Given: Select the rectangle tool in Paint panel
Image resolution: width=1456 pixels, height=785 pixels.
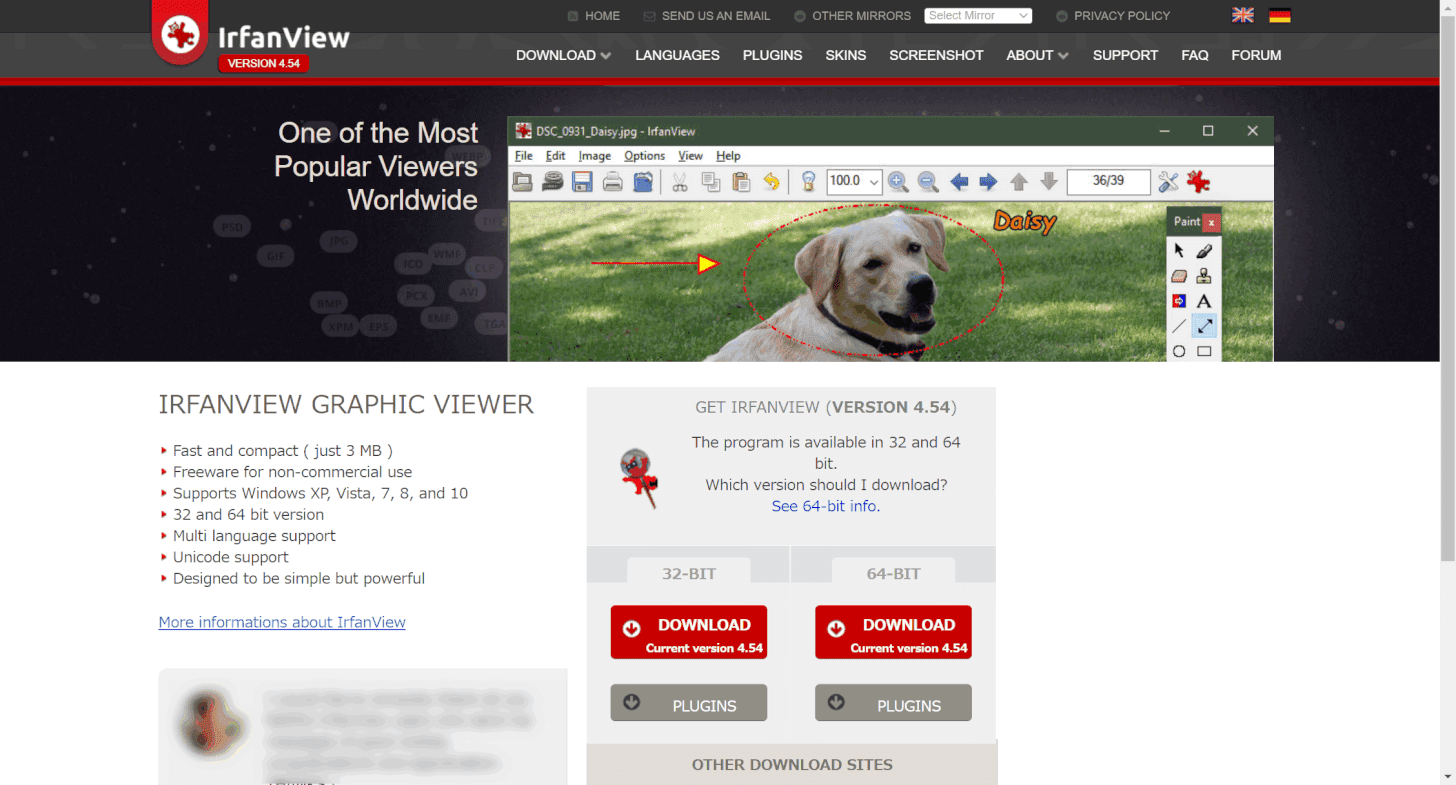Looking at the screenshot, I should pos(1204,351).
